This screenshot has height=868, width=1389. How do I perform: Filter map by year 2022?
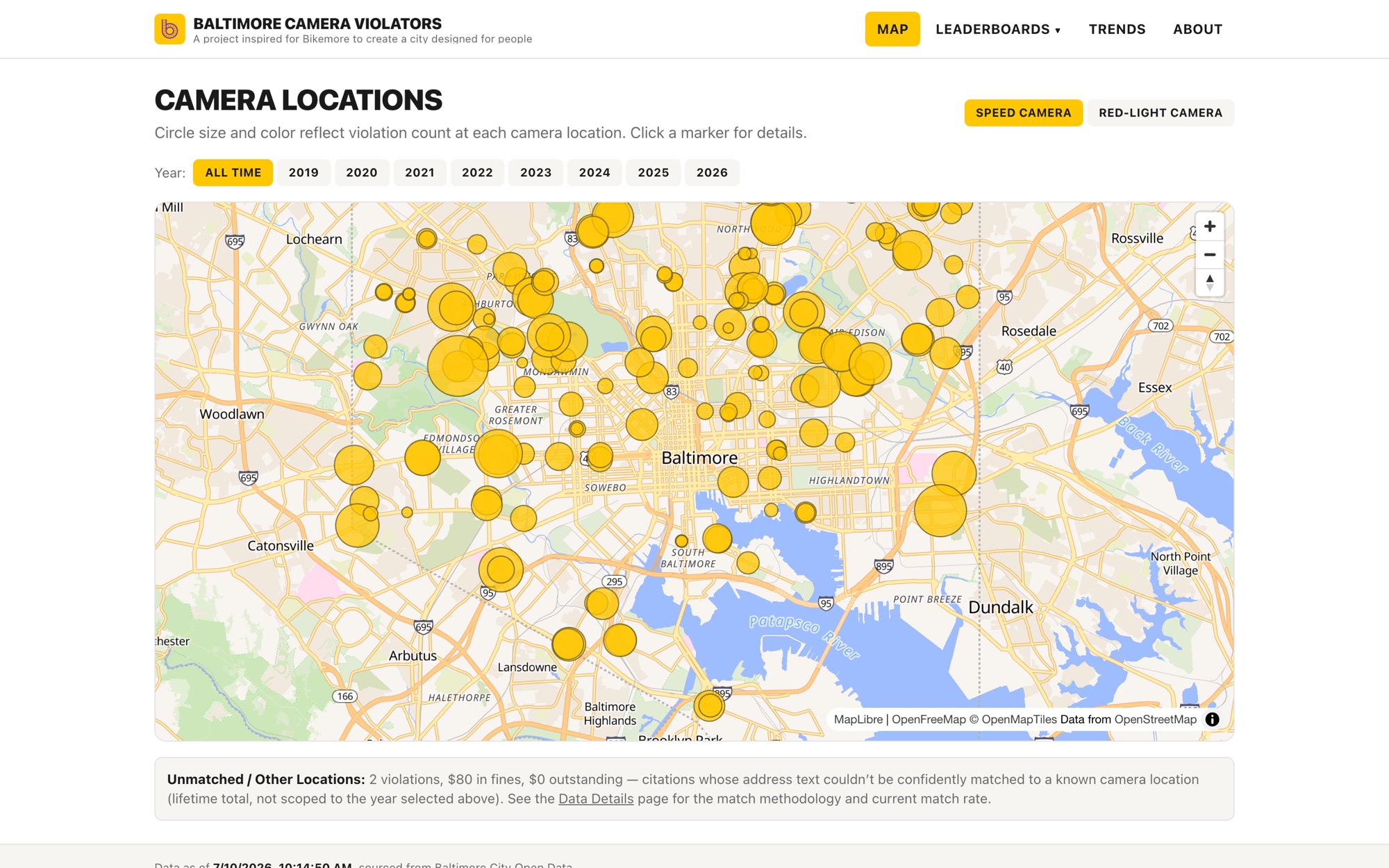477,172
